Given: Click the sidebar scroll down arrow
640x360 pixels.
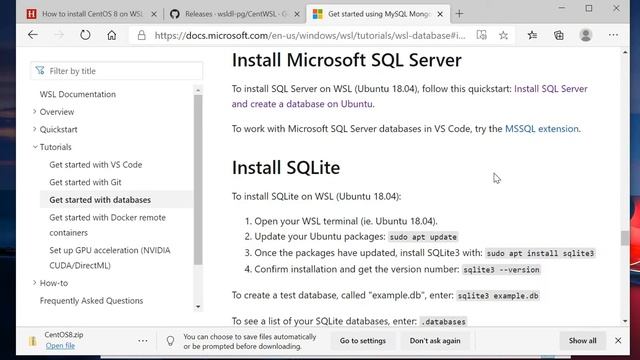Looking at the screenshot, I should tap(198, 307).
